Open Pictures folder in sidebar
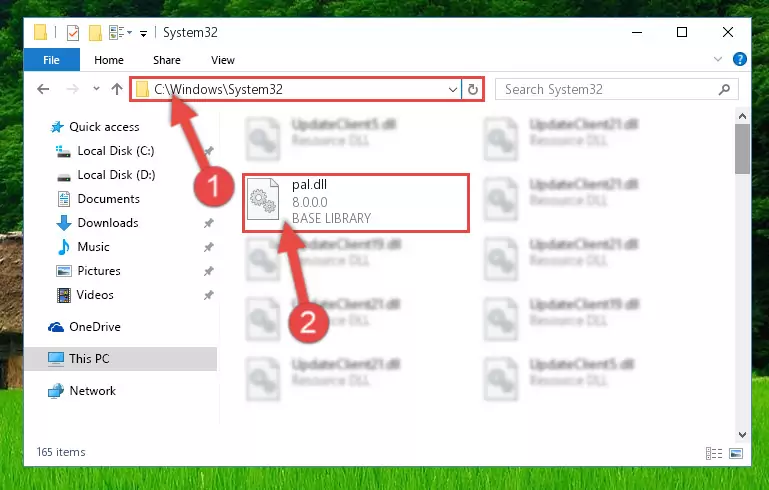This screenshot has width=769, height=490. (x=99, y=271)
